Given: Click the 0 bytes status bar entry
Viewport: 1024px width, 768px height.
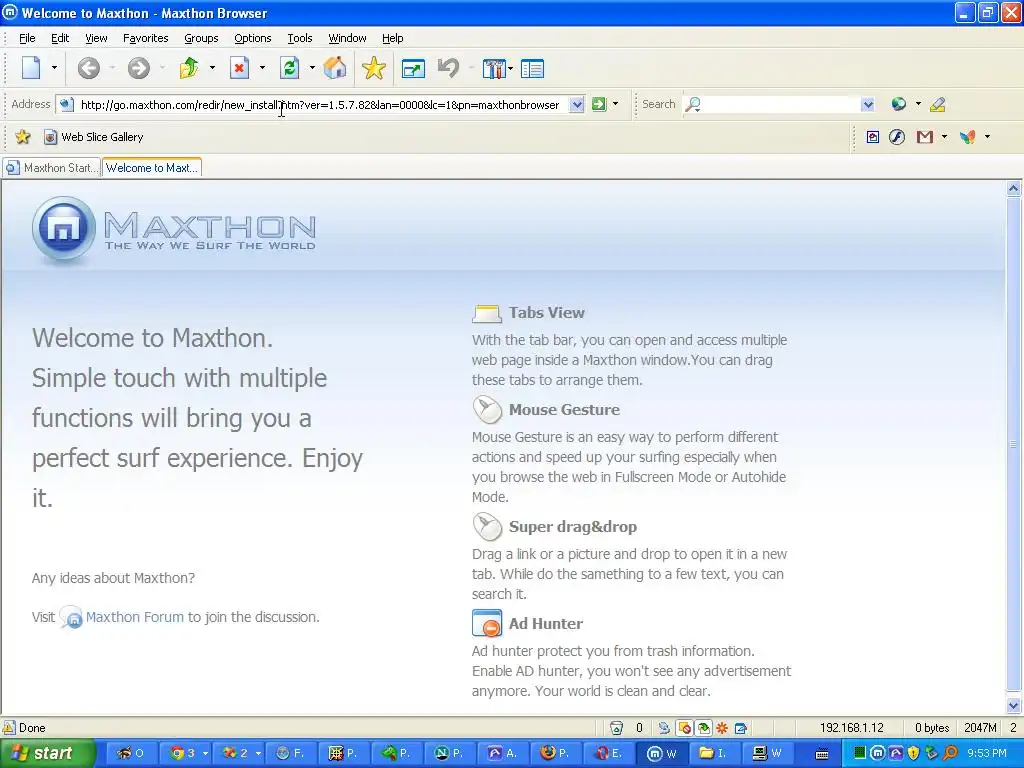Looking at the screenshot, I should (x=932, y=728).
